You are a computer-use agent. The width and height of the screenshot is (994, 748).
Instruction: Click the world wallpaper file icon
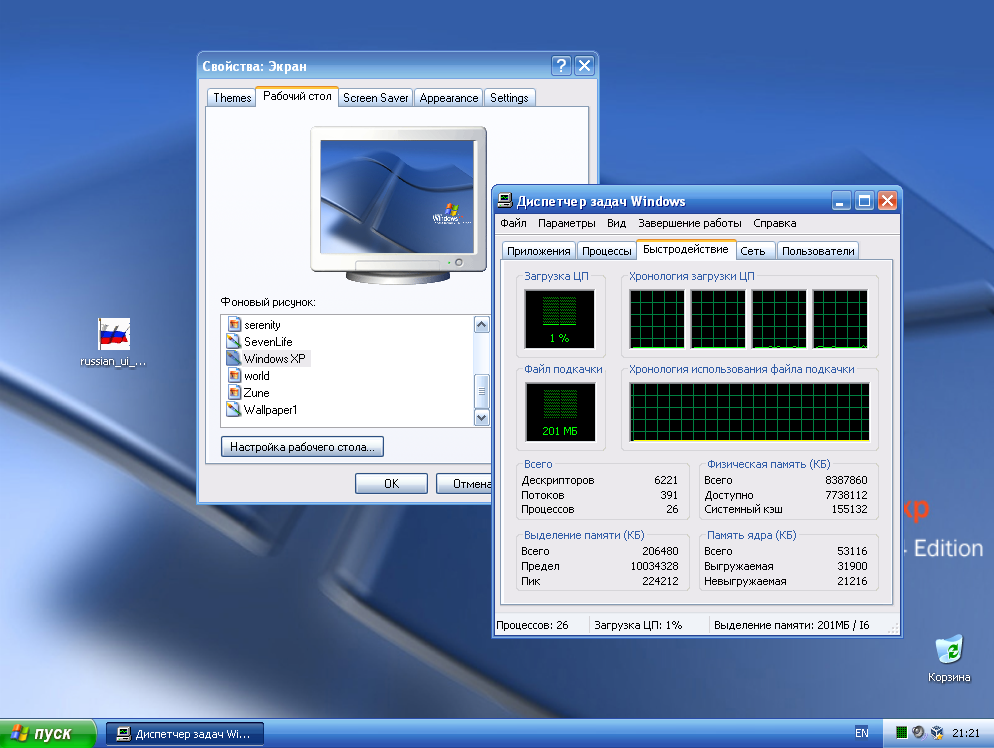234,375
